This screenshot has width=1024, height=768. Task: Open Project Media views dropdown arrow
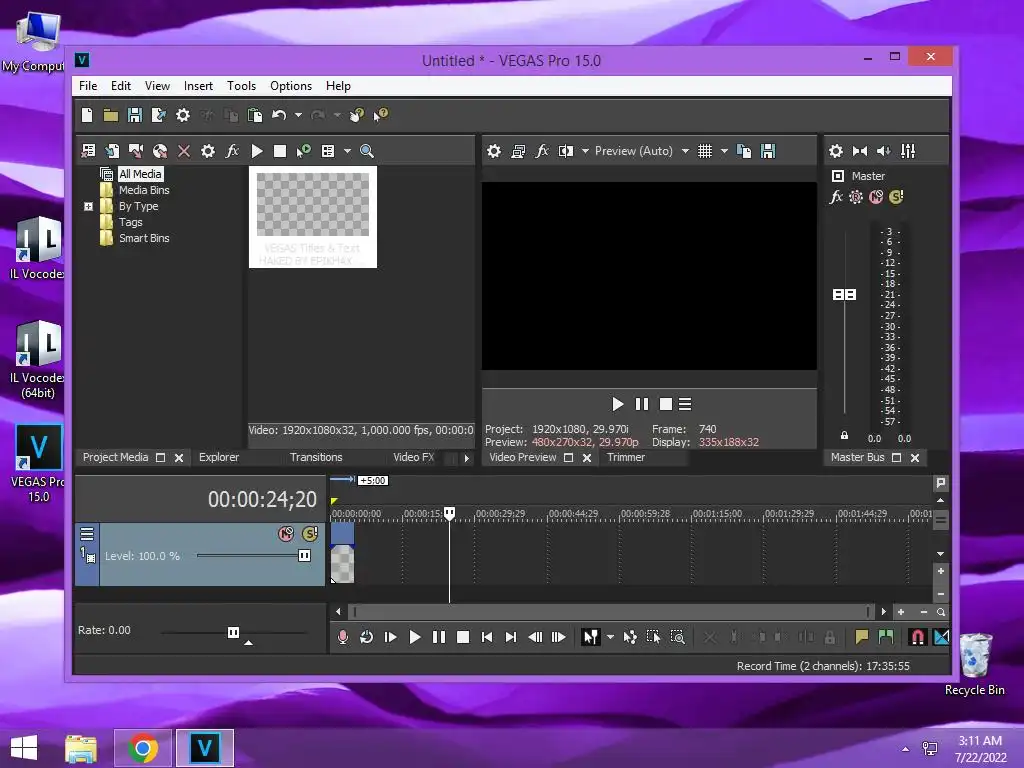pos(347,152)
